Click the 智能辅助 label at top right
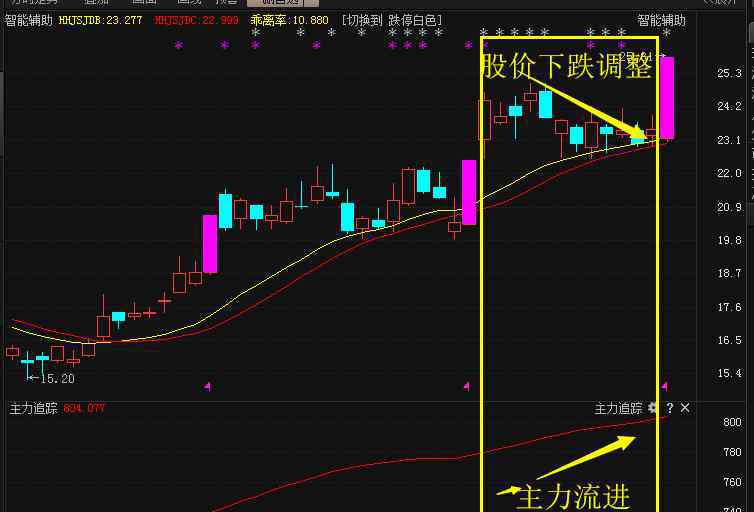Screen dimensions: 754x512 tap(661, 21)
